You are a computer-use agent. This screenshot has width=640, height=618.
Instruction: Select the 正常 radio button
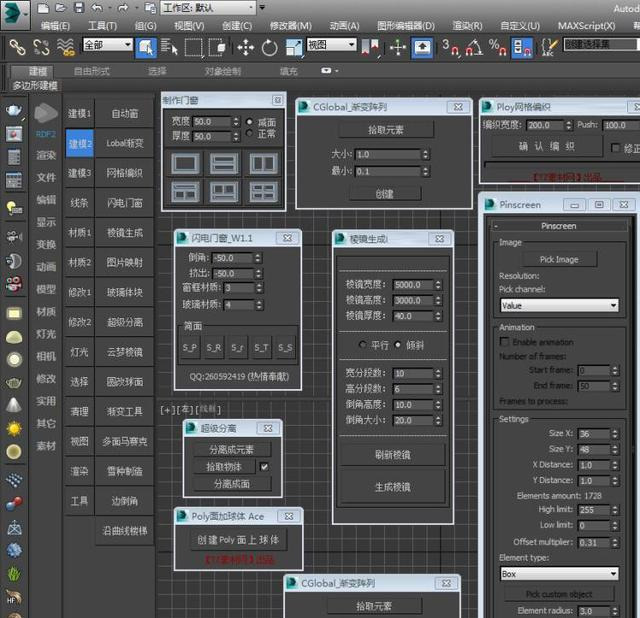(x=249, y=134)
